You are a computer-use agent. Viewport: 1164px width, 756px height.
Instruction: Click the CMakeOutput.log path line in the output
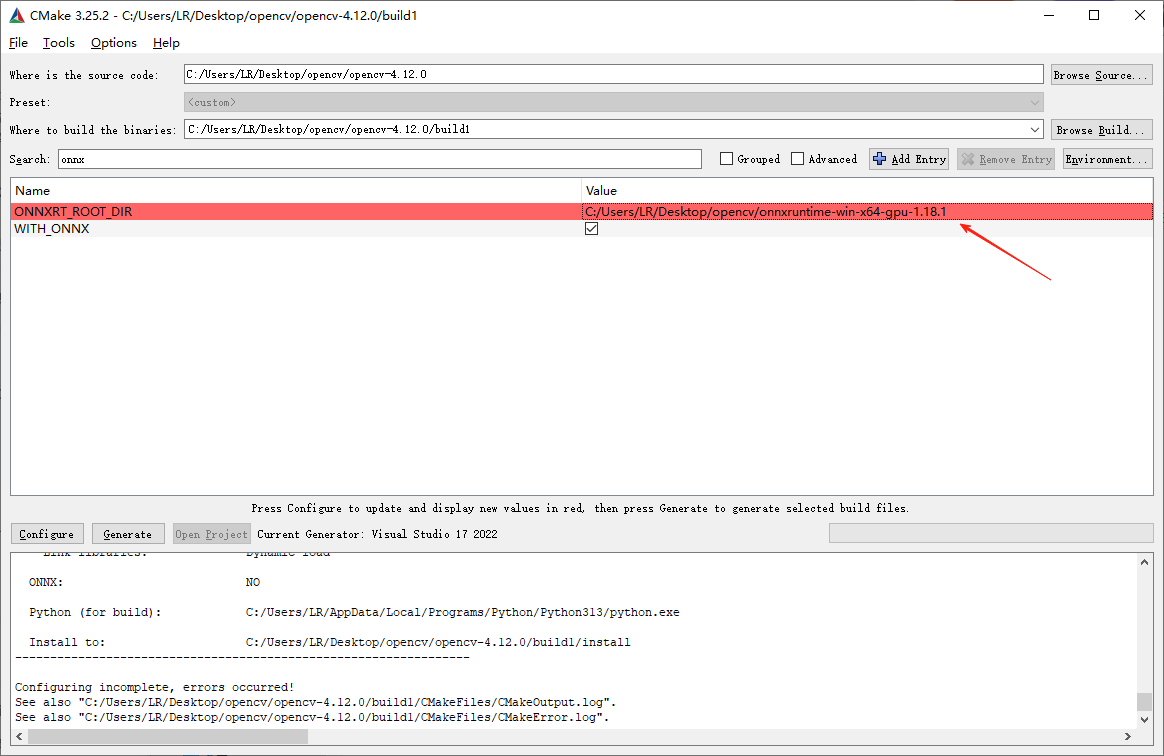tap(315, 702)
